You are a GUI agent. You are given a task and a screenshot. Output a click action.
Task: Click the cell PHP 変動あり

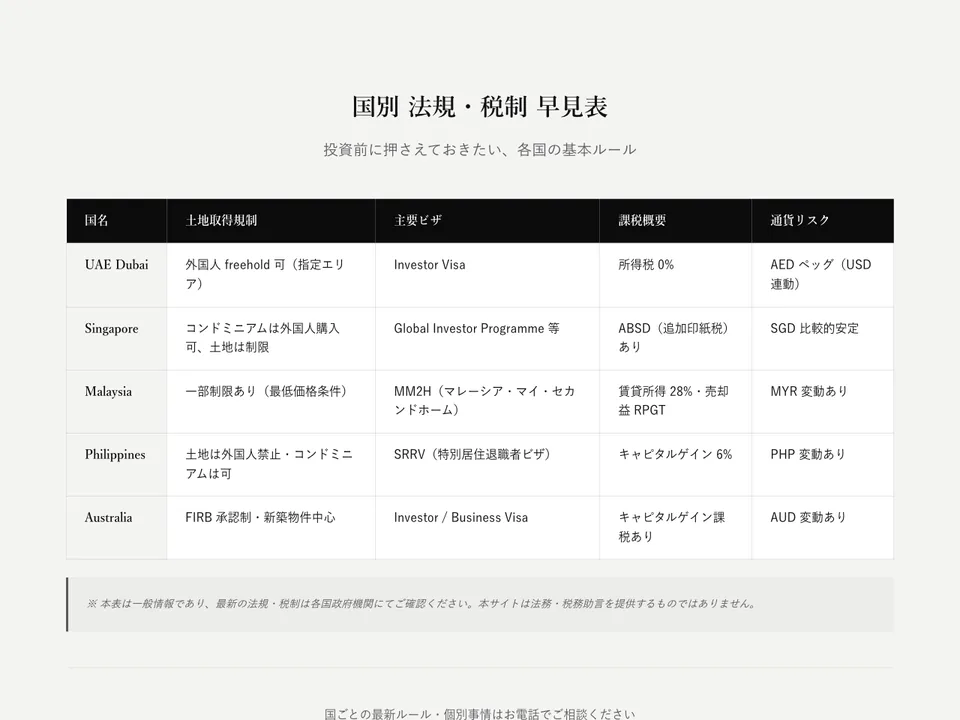823,465
